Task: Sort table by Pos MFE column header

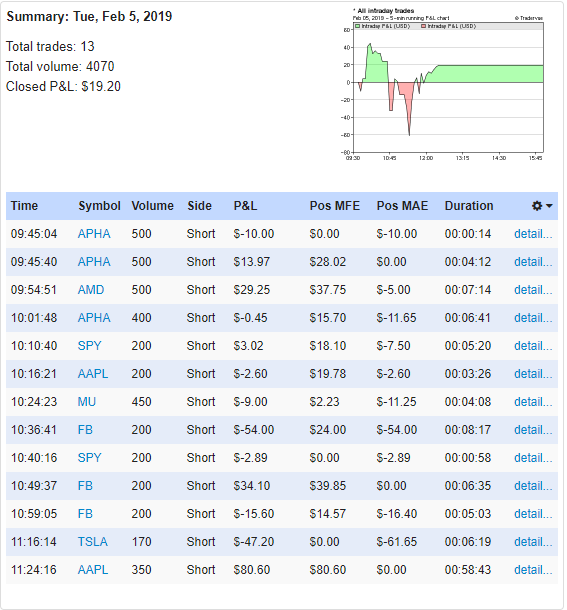Action: click(x=335, y=206)
